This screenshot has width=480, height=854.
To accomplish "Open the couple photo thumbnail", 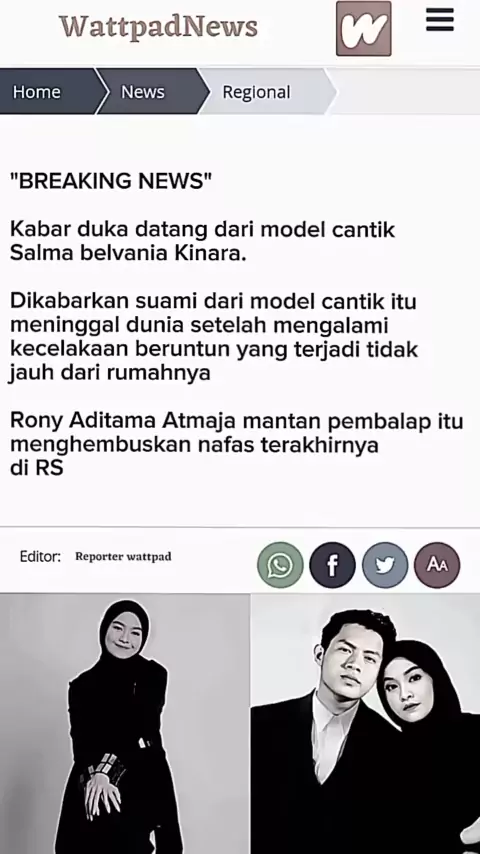I will click(366, 724).
